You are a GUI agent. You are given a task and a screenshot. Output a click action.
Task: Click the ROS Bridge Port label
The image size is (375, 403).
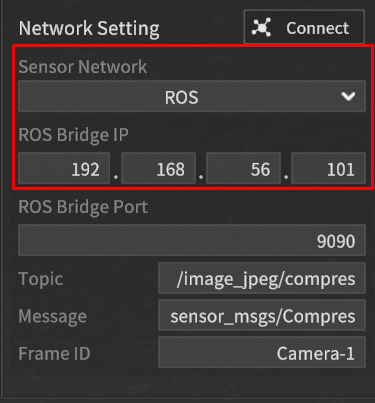pyautogui.click(x=83, y=207)
